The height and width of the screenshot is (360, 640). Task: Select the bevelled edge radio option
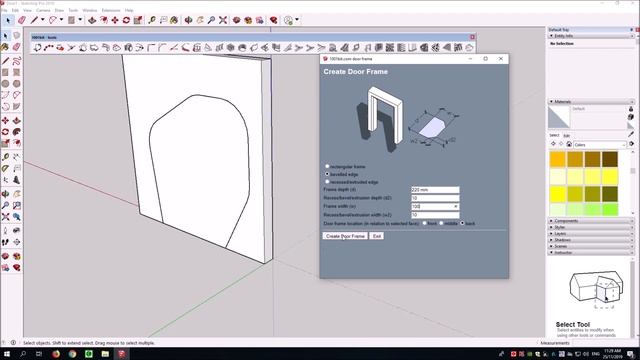tap(327, 174)
